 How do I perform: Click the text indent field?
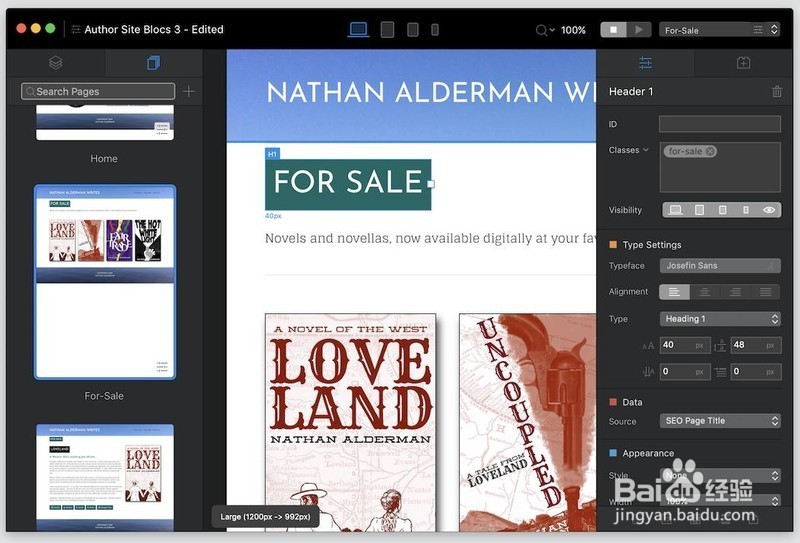coord(756,372)
